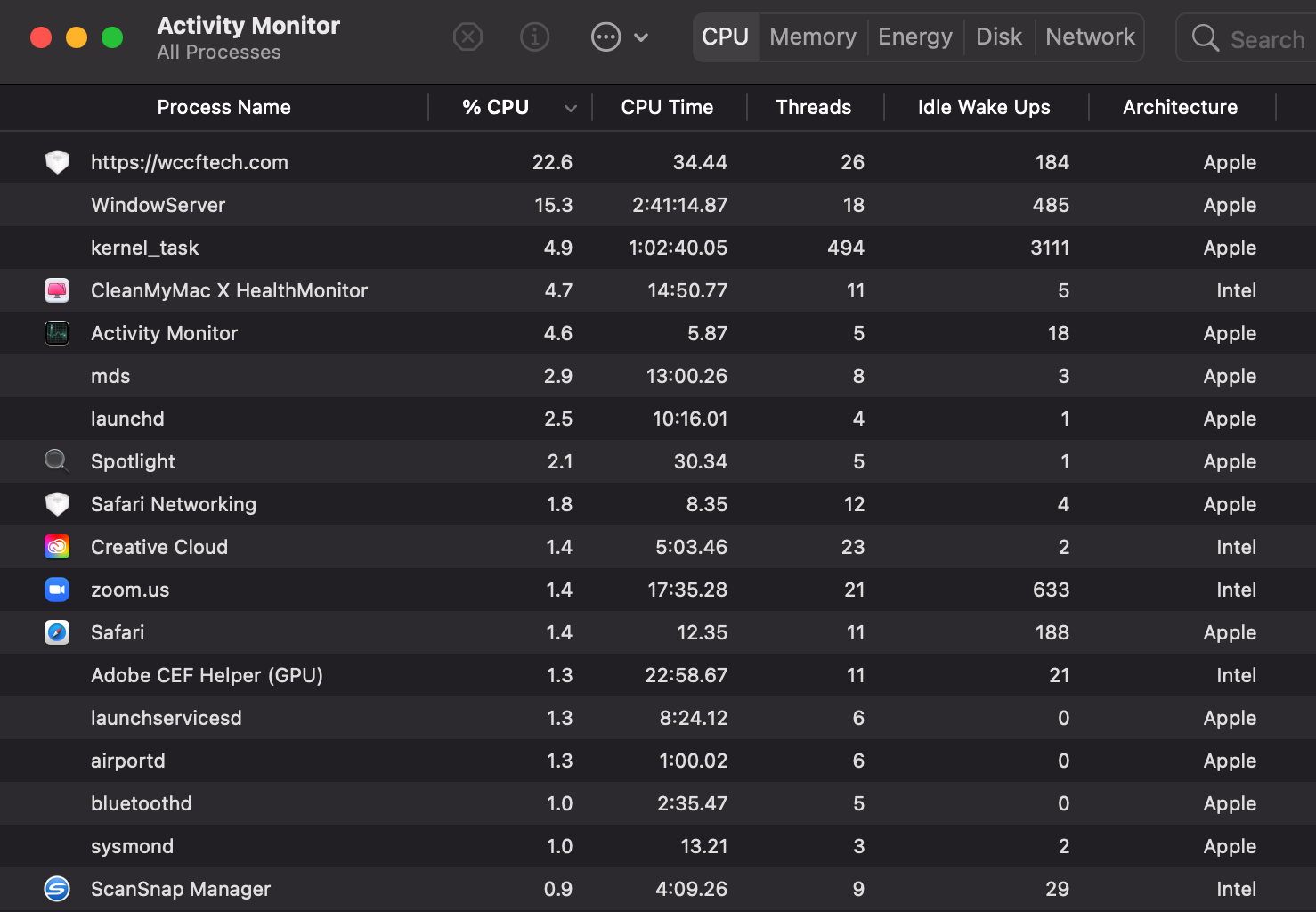Focus the Search input field
This screenshot has width=1316, height=912.
pyautogui.click(x=1247, y=38)
